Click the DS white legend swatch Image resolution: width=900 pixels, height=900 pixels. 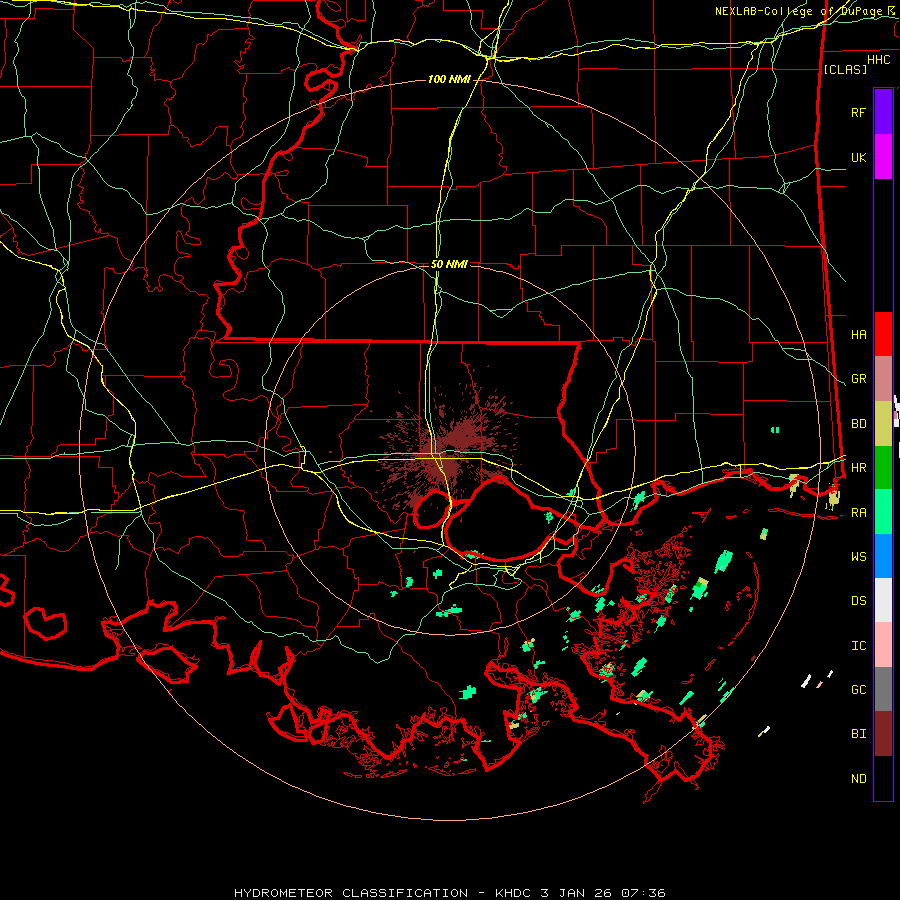883,600
